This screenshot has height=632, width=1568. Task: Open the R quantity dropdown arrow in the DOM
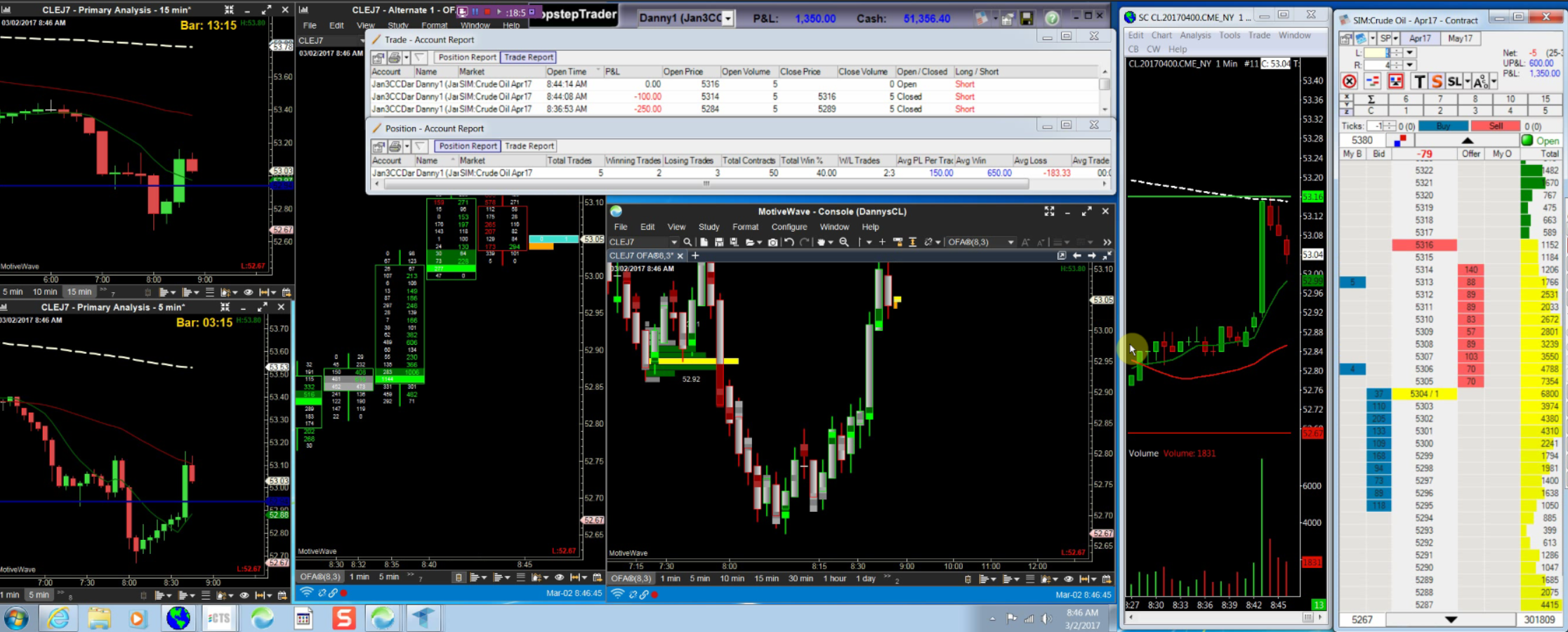pyautogui.click(x=1409, y=65)
